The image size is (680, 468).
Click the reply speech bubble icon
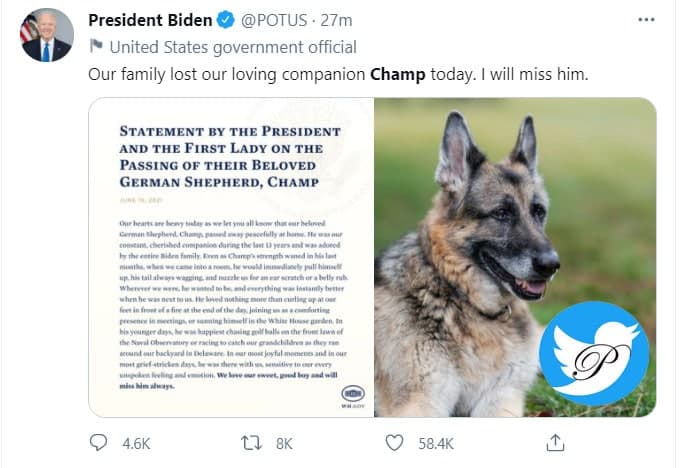coord(98,442)
